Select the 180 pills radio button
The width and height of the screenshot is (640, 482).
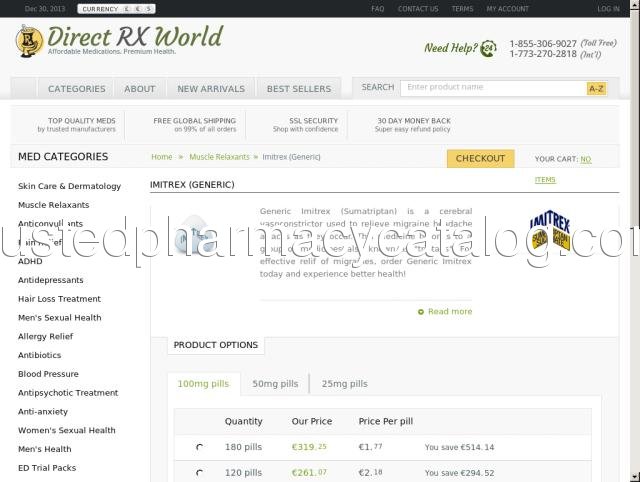(x=199, y=447)
